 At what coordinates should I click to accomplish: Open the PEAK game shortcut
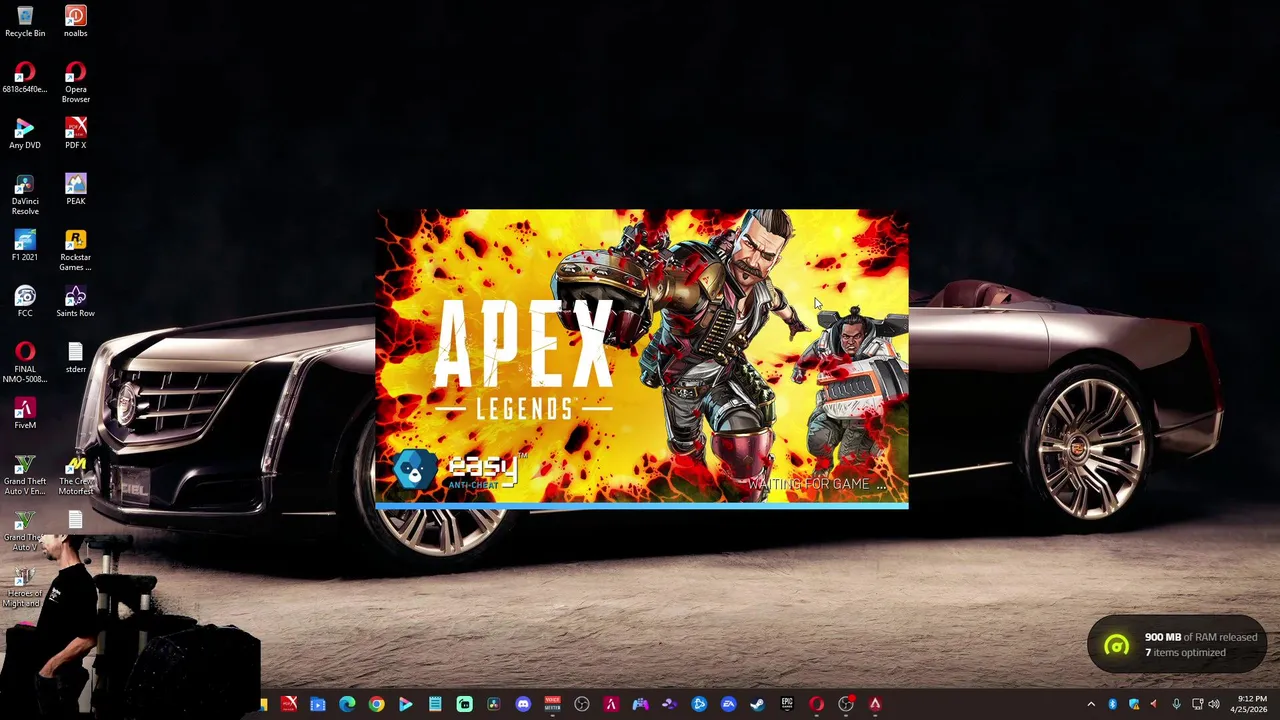(75, 189)
